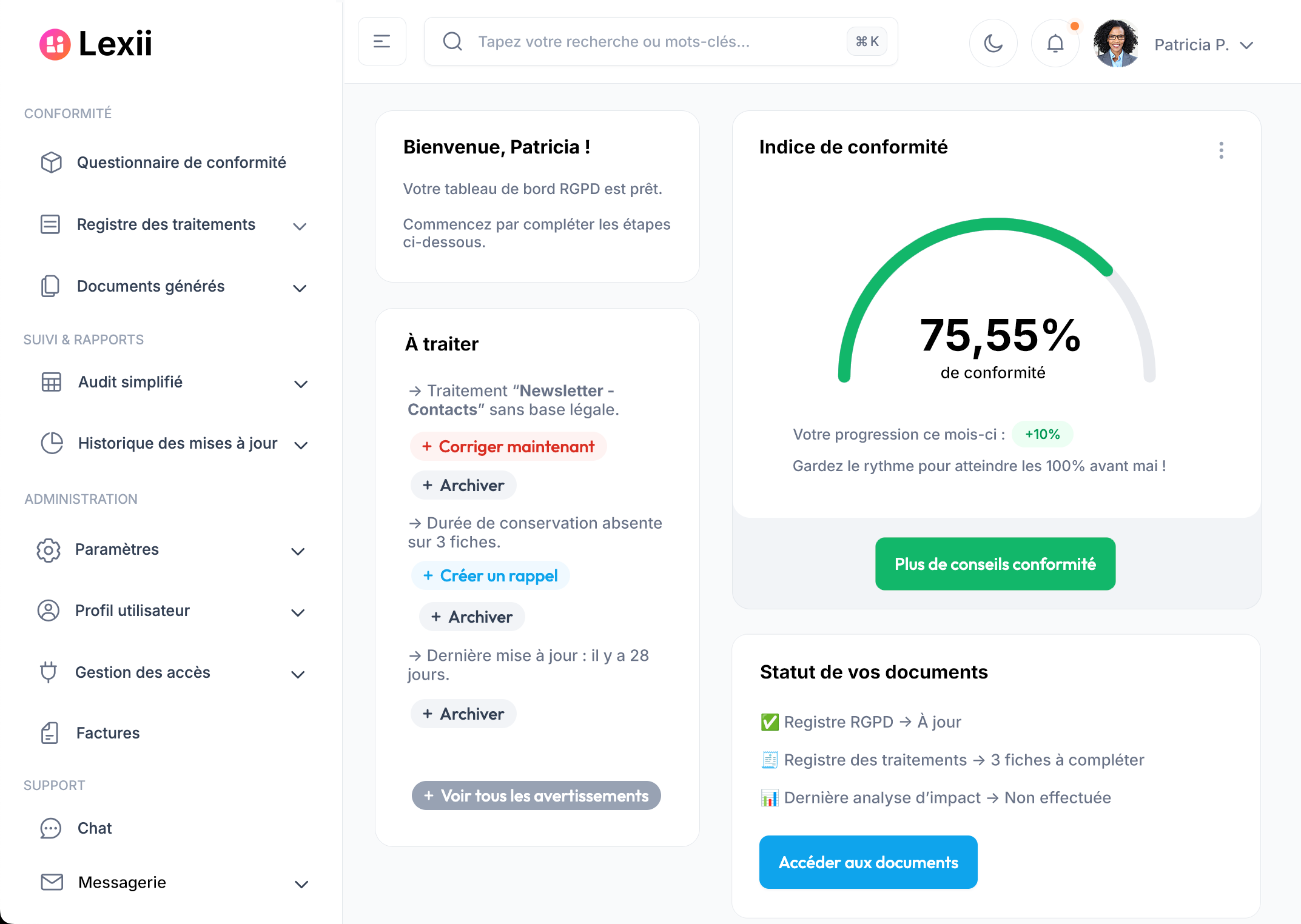Click the Lexii logo icon
1301x924 pixels.
coord(55,44)
